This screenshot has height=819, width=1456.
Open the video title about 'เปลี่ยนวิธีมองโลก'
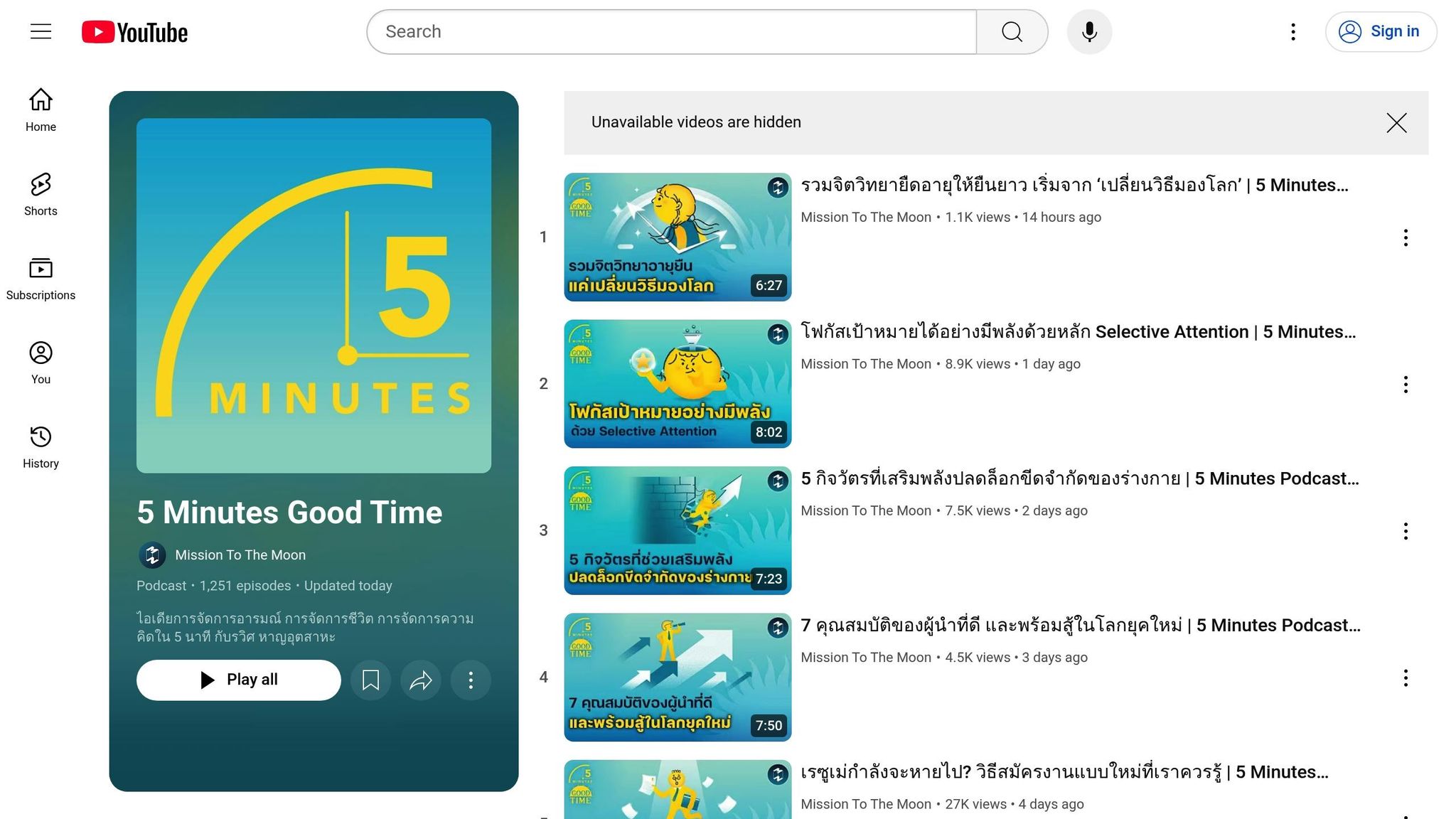click(1074, 186)
